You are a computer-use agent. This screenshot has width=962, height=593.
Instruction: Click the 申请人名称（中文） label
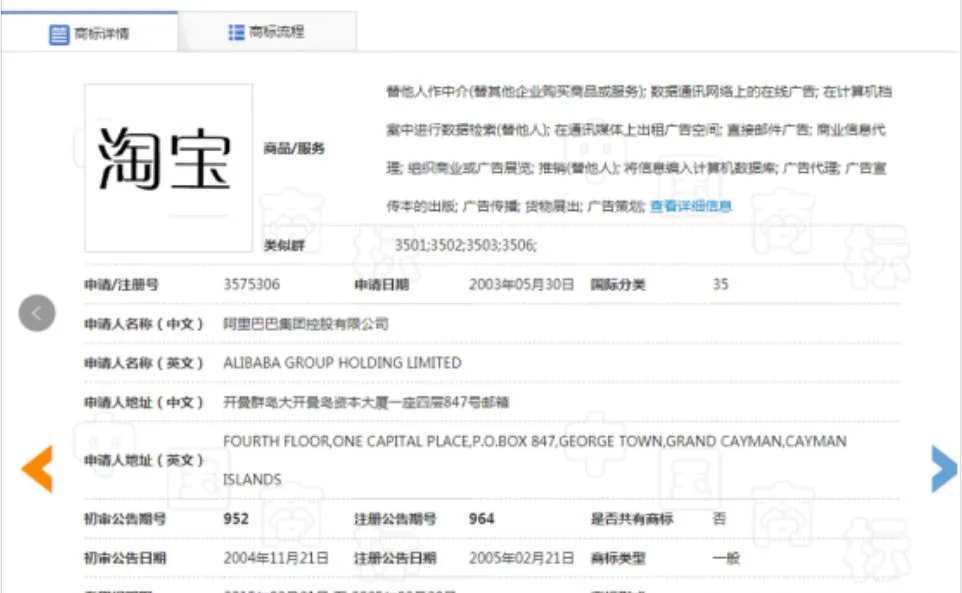point(144,324)
